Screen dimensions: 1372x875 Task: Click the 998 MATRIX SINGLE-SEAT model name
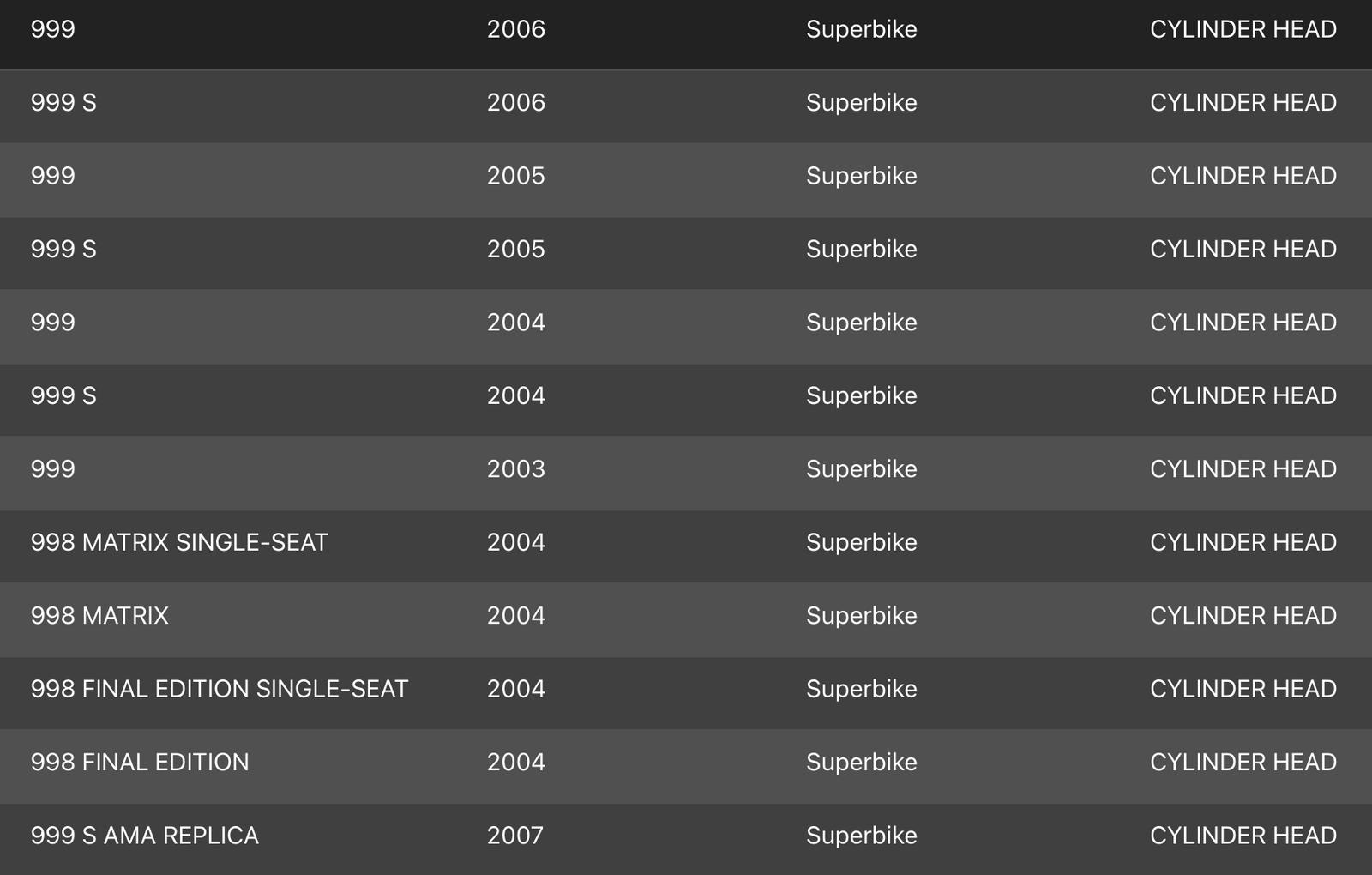click(179, 542)
